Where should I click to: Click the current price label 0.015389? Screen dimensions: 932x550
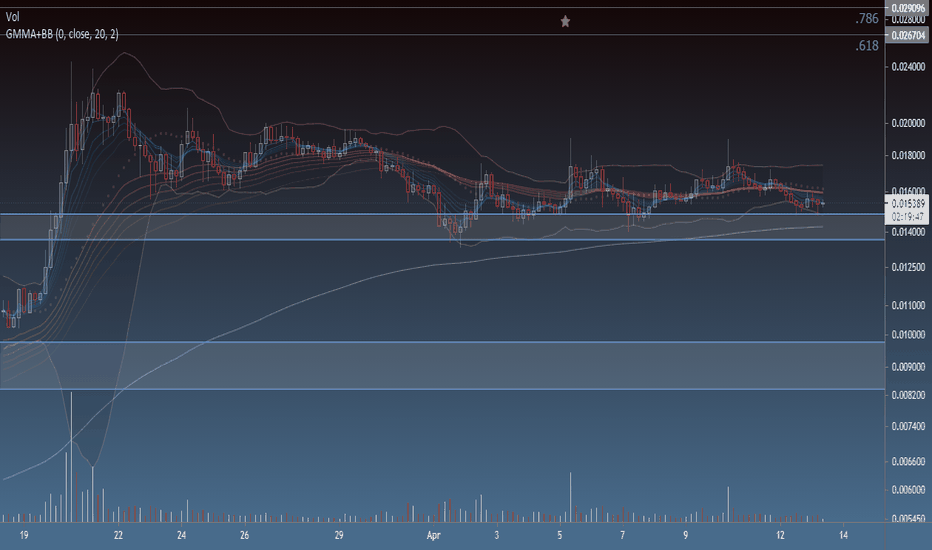908,203
